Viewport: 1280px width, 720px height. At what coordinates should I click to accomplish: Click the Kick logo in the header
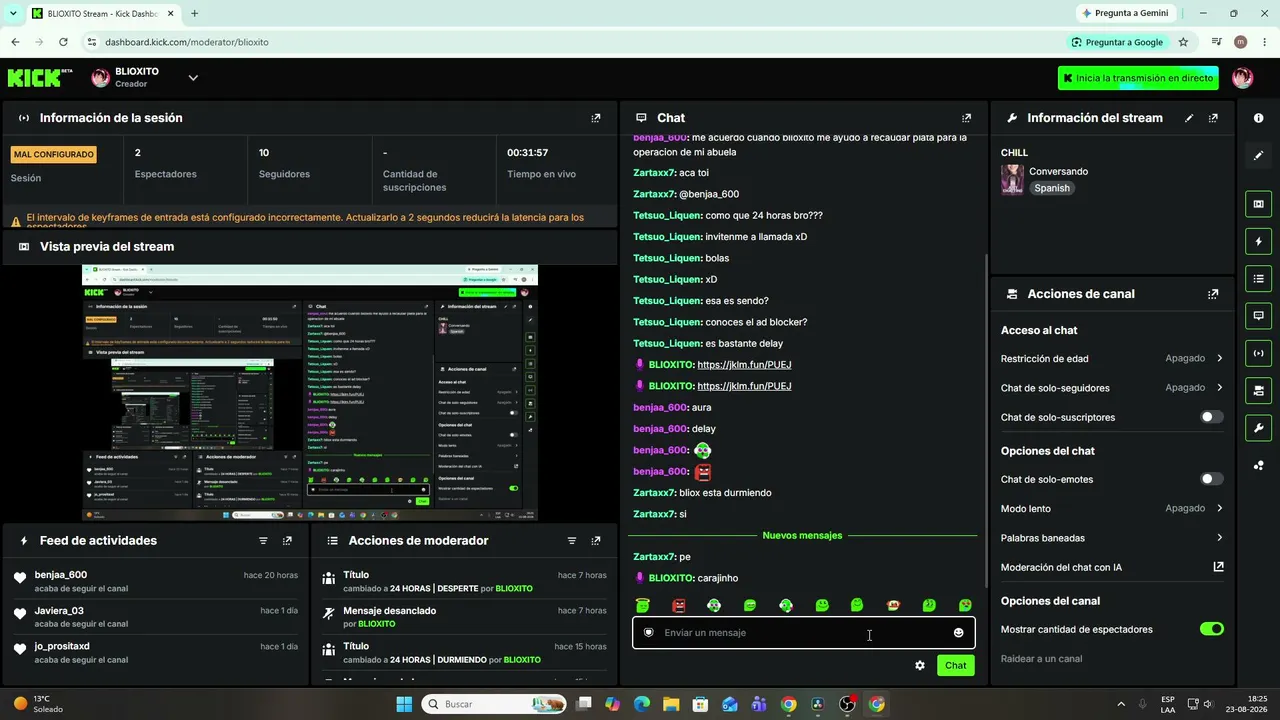click(x=40, y=78)
